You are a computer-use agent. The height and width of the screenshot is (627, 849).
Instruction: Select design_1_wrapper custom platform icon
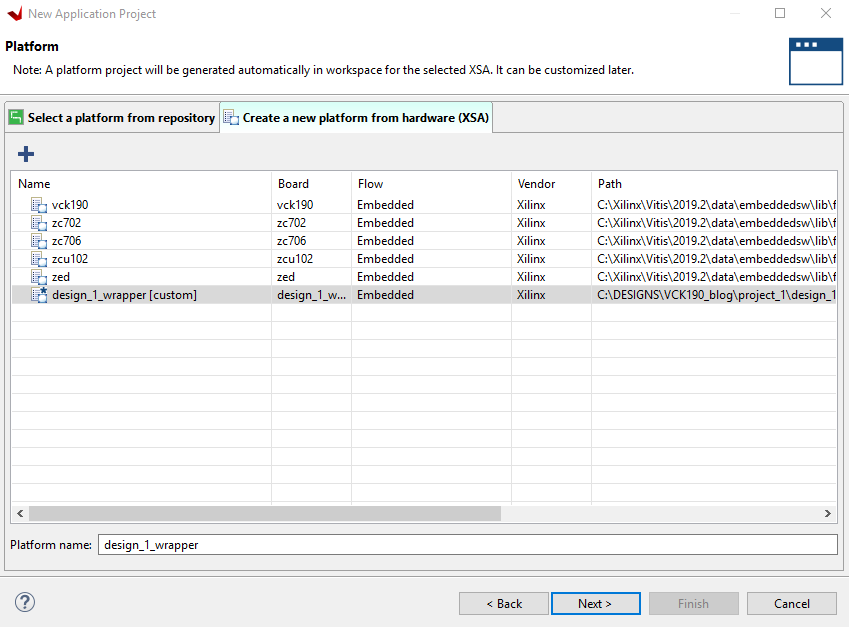[39, 295]
